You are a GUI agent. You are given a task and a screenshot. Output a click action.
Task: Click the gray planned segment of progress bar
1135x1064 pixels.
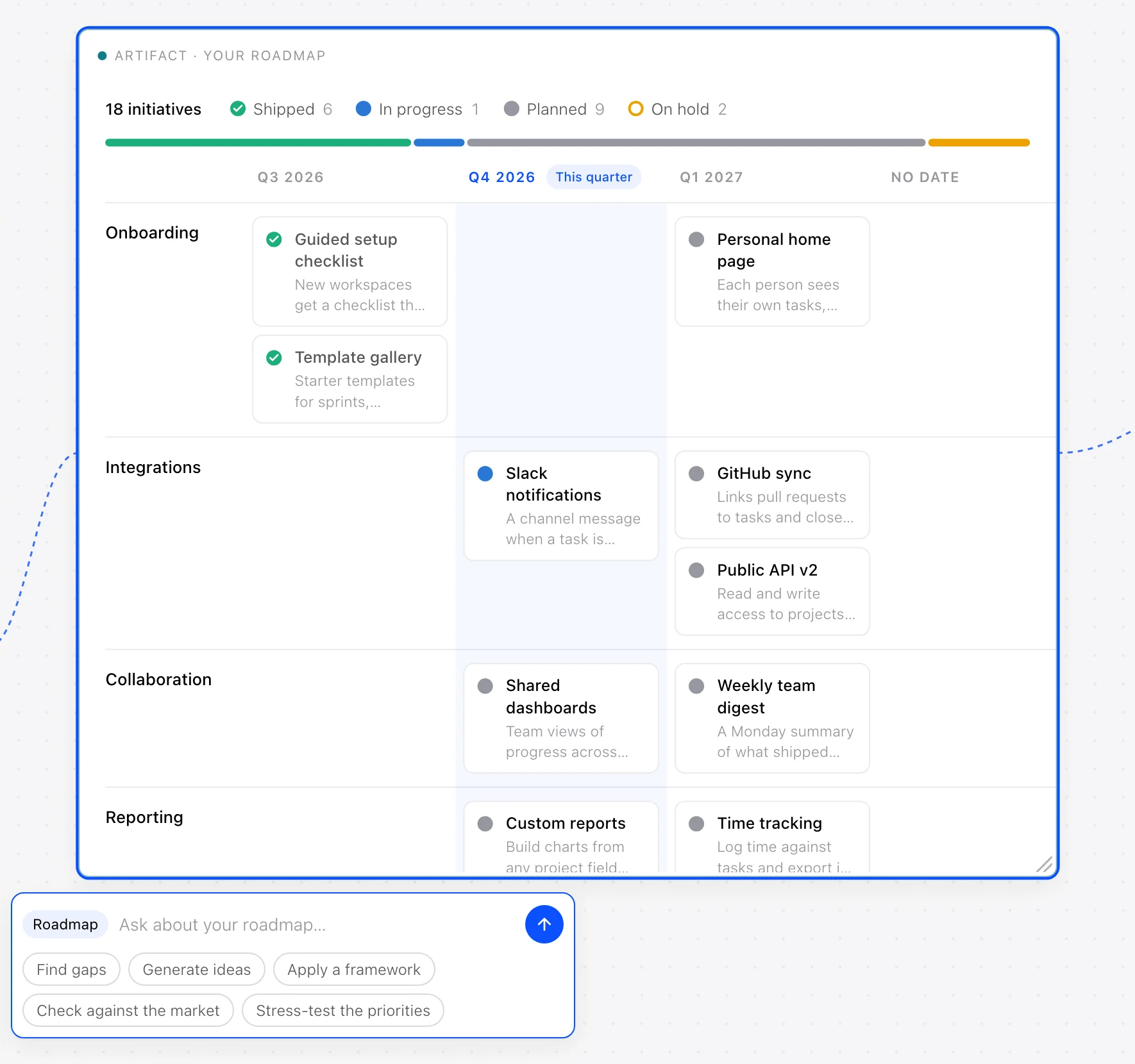(696, 142)
